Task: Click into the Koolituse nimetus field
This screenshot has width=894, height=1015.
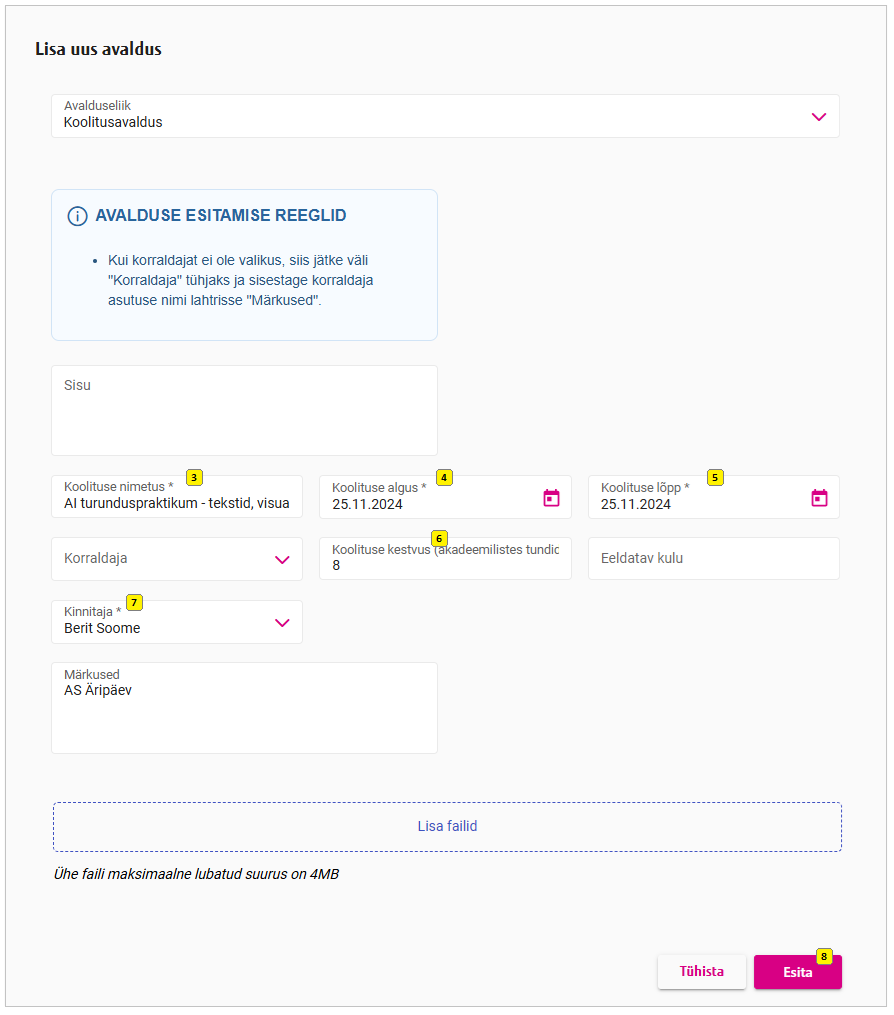Action: click(176, 503)
